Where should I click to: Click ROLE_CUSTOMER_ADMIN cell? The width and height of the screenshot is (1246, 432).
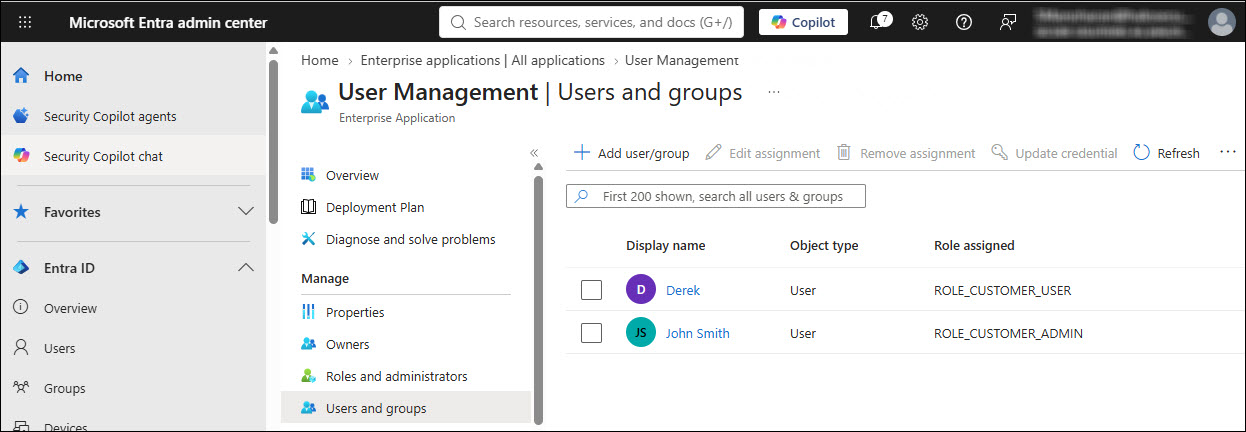[1008, 333]
